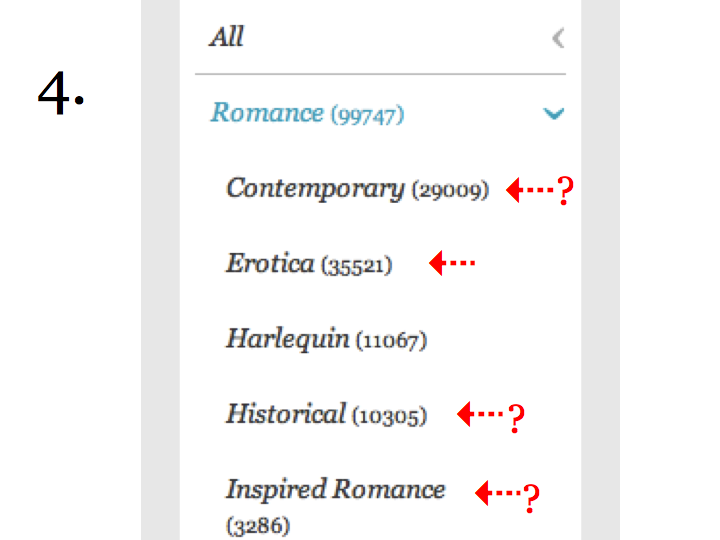Click the red arrow pointing at Erotica

pyautogui.click(x=452, y=263)
